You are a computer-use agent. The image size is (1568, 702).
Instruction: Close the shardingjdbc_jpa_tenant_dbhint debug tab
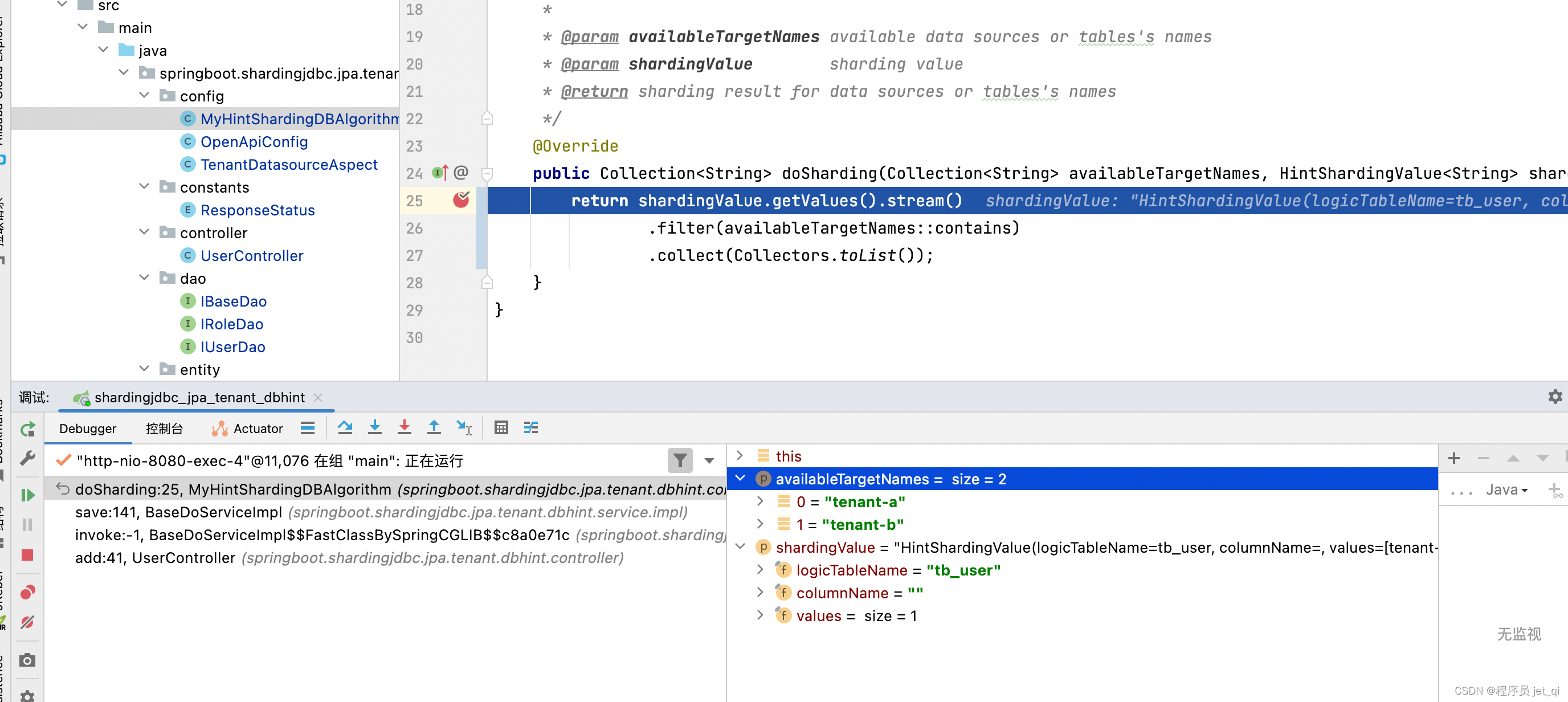click(318, 397)
